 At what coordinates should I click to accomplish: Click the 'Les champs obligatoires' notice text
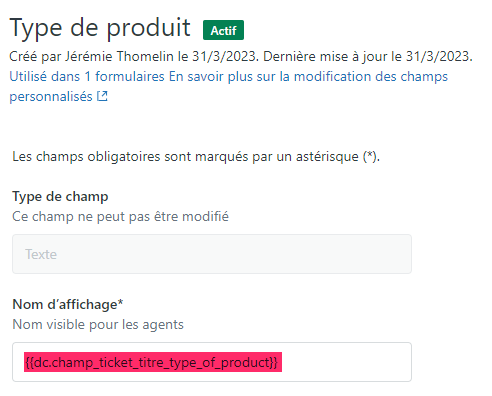point(196,156)
